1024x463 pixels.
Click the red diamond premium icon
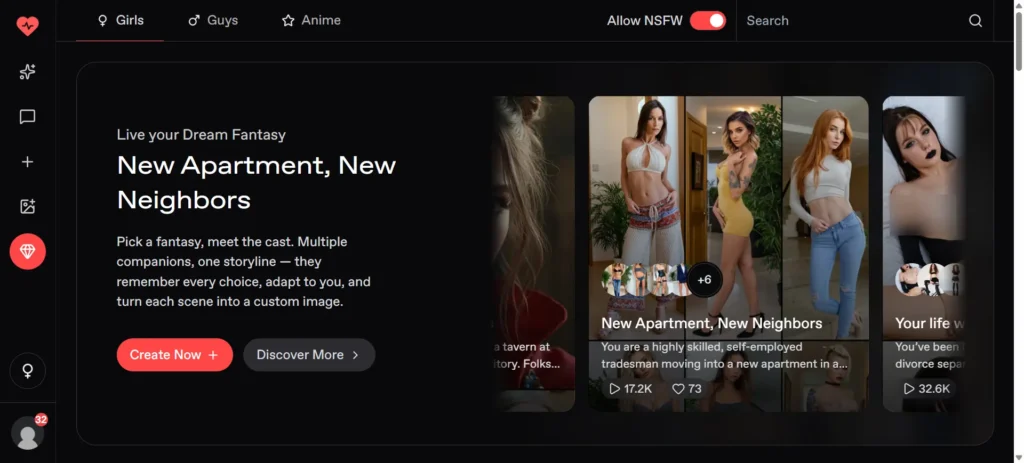[27, 251]
